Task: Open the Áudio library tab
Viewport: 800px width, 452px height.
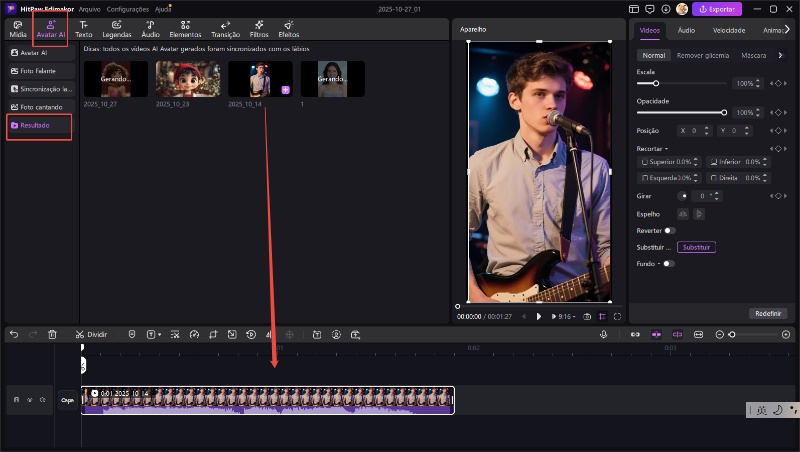Action: click(x=151, y=29)
